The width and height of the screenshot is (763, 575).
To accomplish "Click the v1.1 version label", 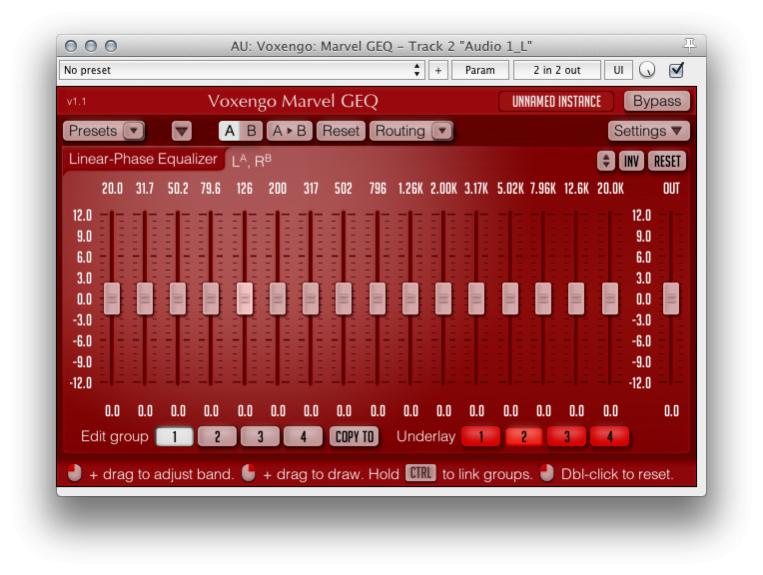I will tap(76, 101).
